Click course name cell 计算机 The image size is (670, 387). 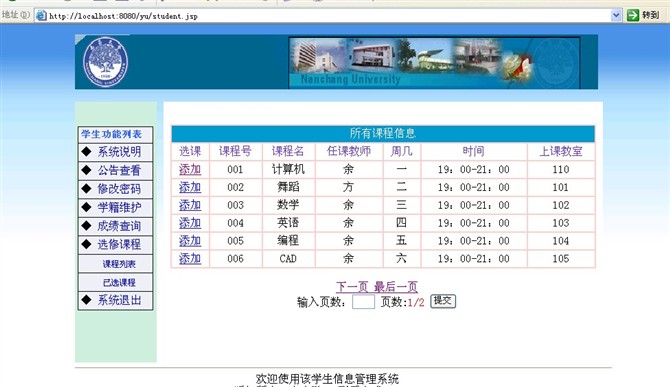click(x=288, y=170)
